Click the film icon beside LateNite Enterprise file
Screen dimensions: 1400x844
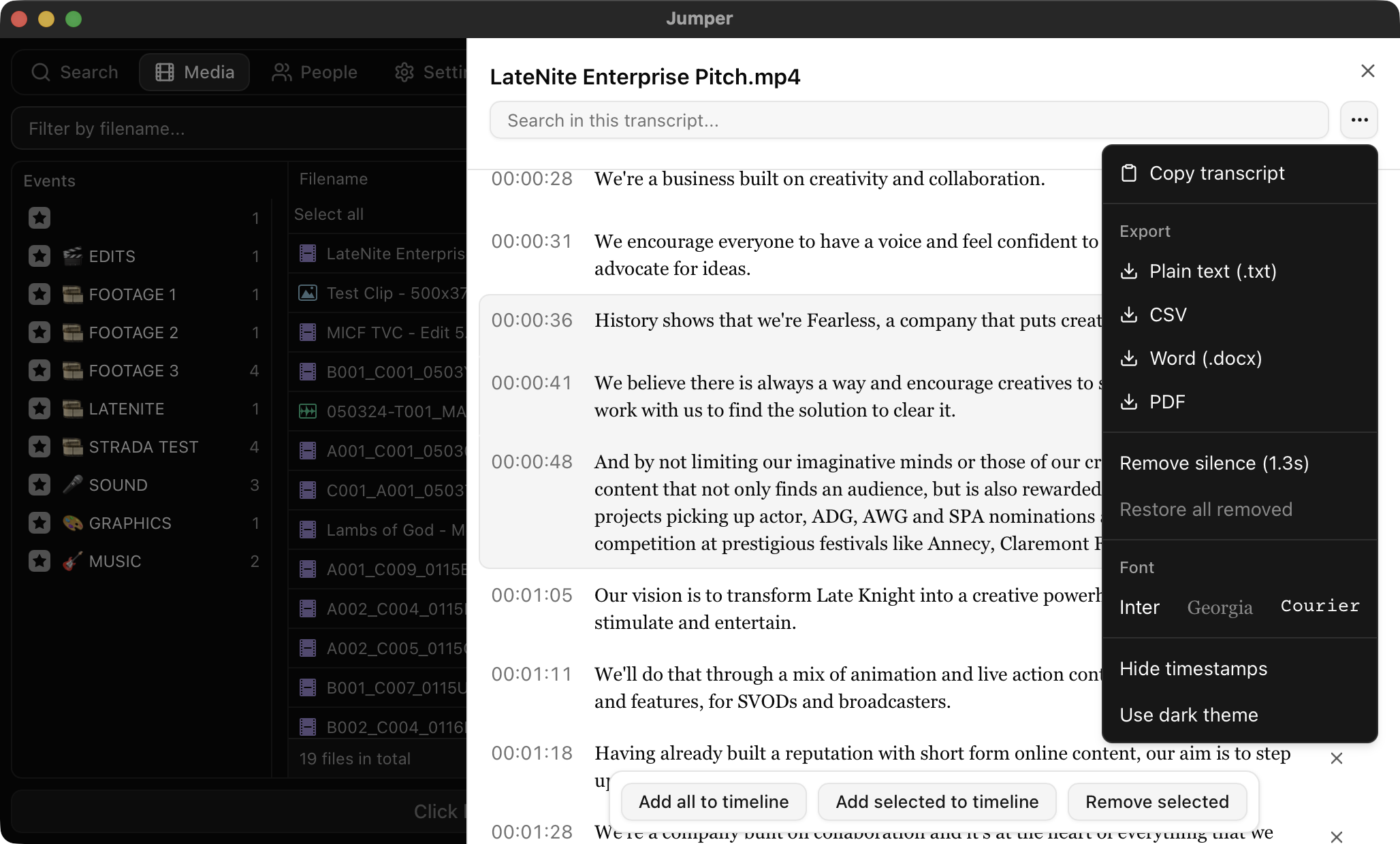tap(308, 254)
